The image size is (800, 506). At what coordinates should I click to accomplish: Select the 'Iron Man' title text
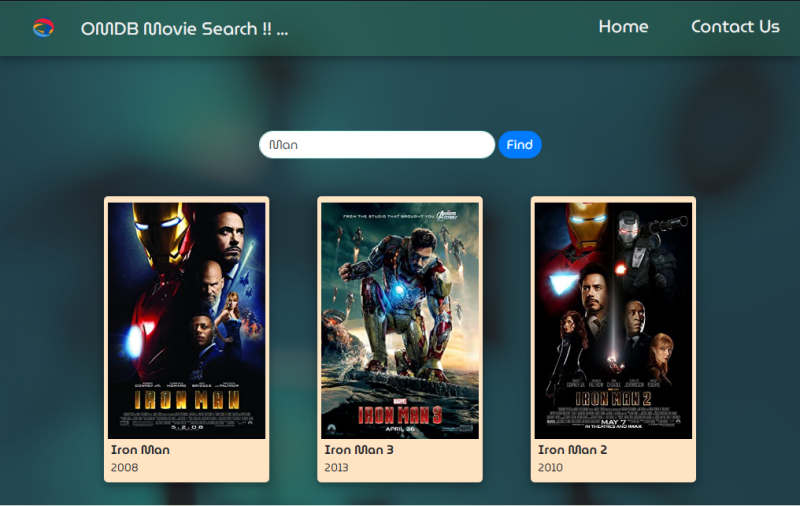pyautogui.click(x=140, y=450)
